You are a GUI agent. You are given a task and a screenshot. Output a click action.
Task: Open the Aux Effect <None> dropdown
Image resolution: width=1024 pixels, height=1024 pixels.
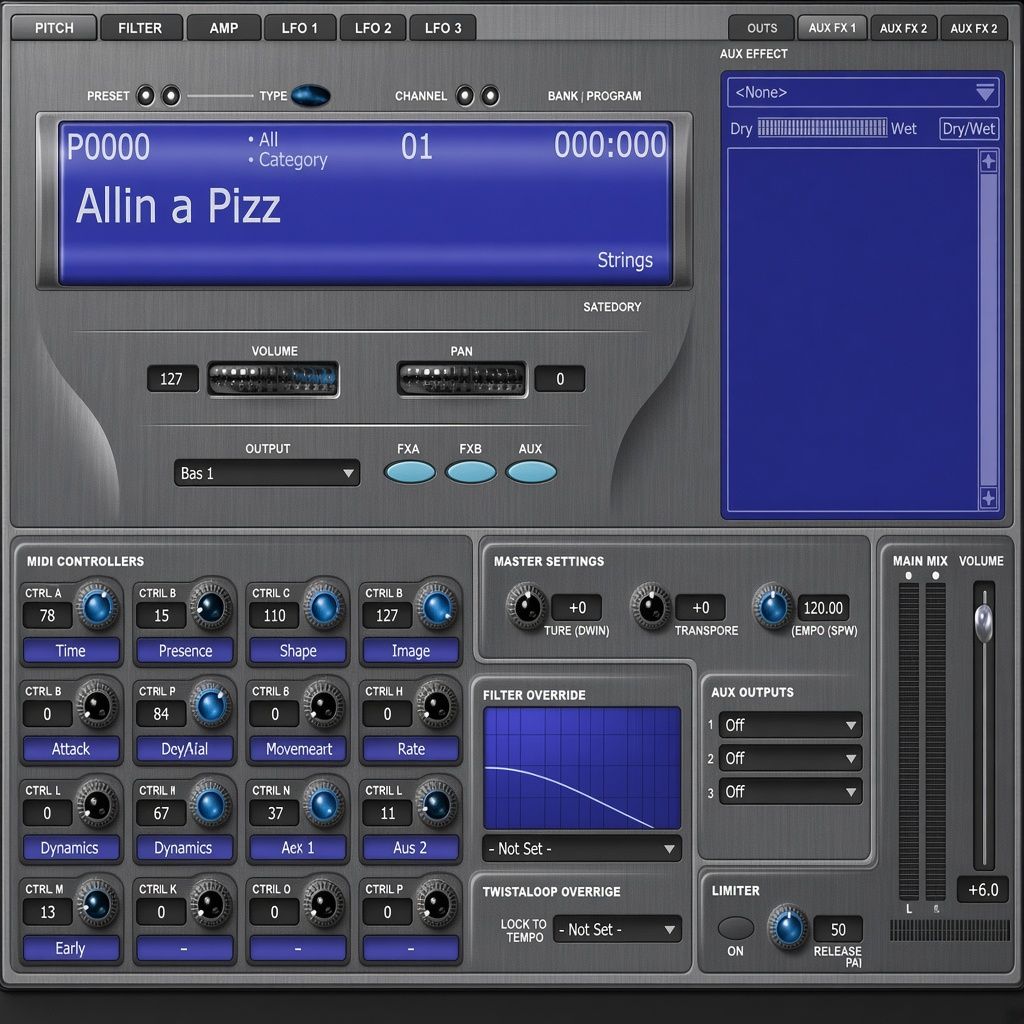(862, 93)
